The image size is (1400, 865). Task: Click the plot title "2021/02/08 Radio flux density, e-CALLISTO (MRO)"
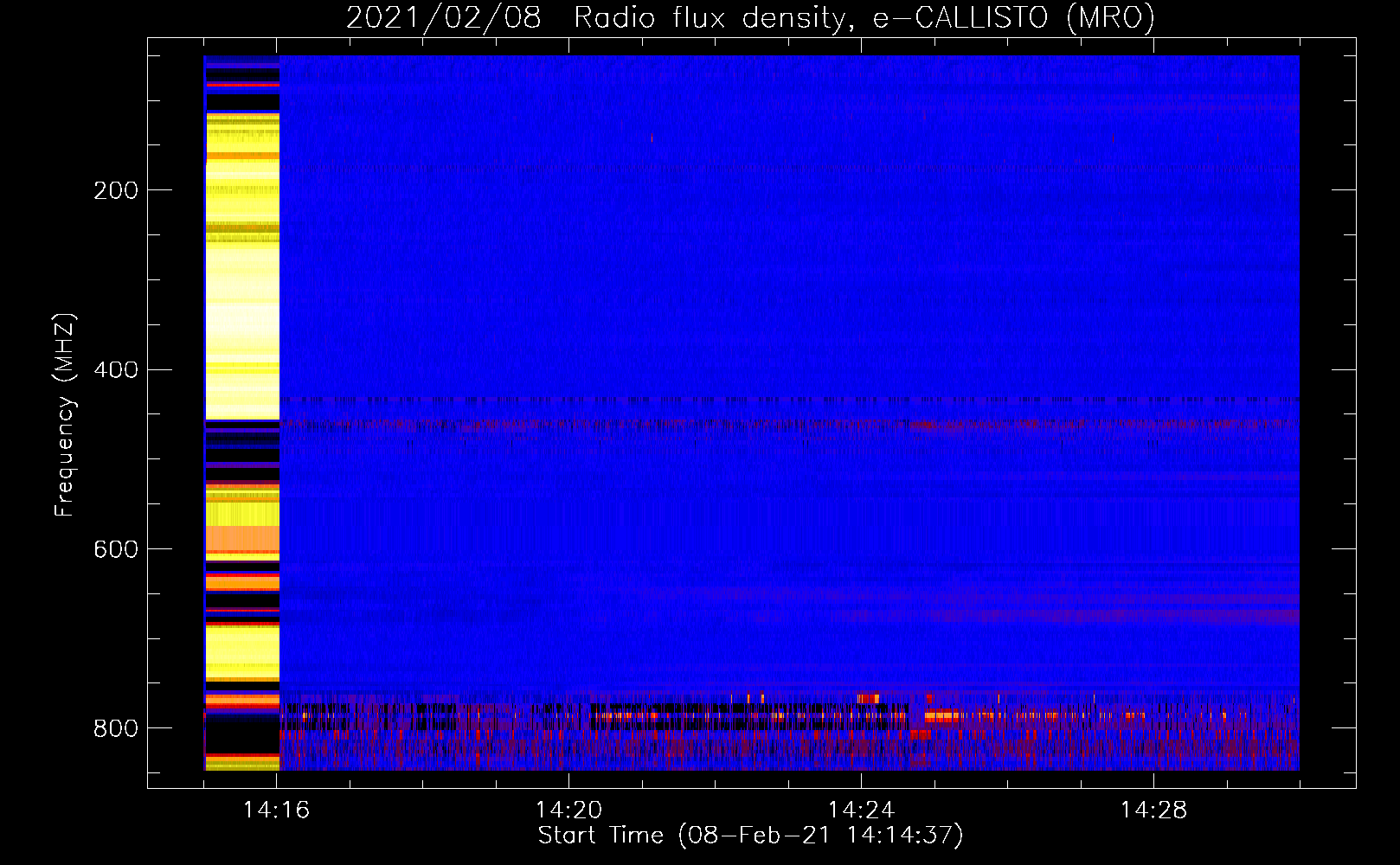coord(750,17)
